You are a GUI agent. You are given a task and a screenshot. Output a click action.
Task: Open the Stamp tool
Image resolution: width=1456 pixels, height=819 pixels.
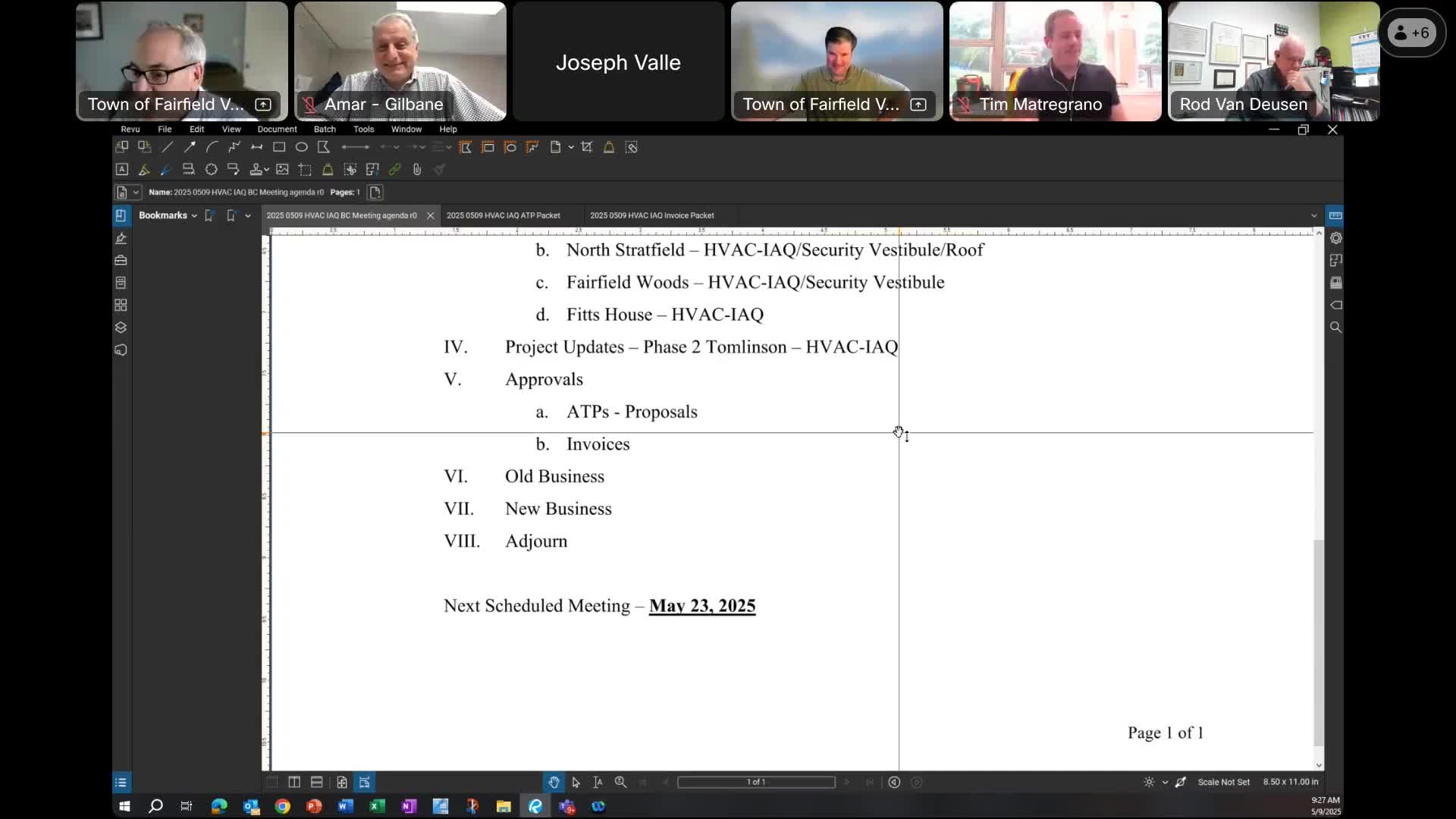click(x=257, y=170)
